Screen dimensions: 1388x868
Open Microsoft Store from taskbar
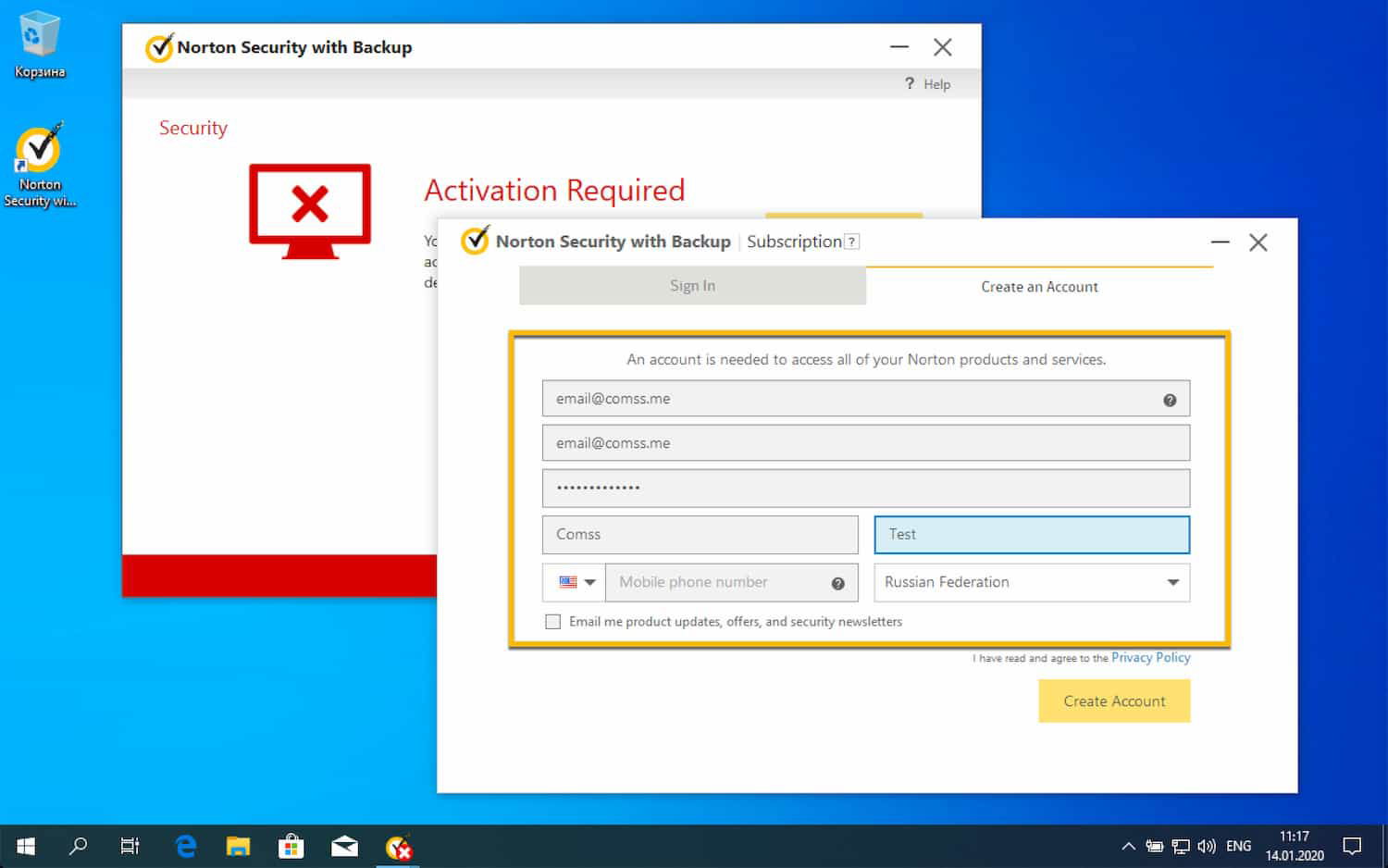coord(291,846)
